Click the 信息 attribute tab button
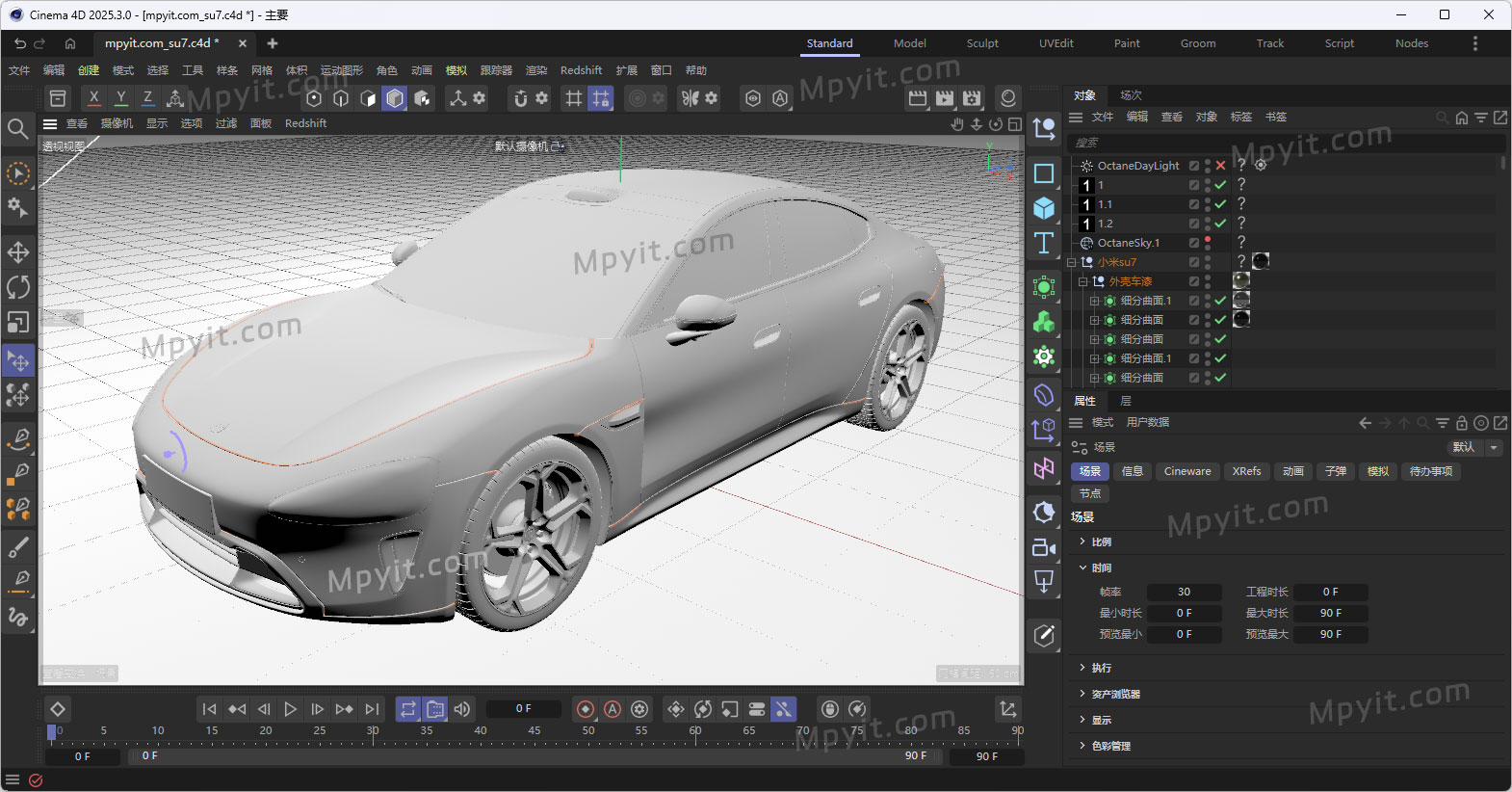The image size is (1512, 792). coord(1132,471)
